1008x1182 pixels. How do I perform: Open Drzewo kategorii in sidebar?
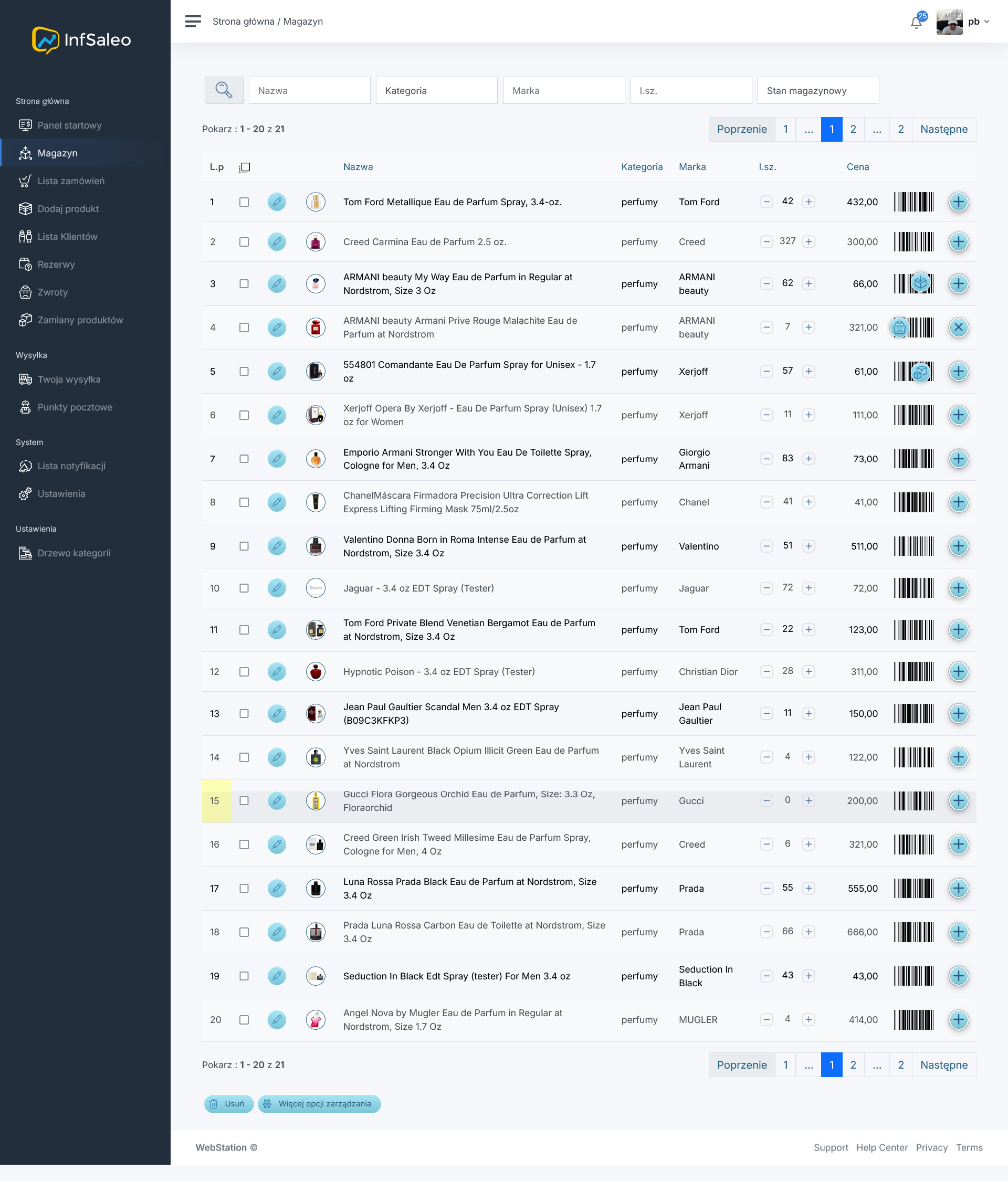coord(73,553)
